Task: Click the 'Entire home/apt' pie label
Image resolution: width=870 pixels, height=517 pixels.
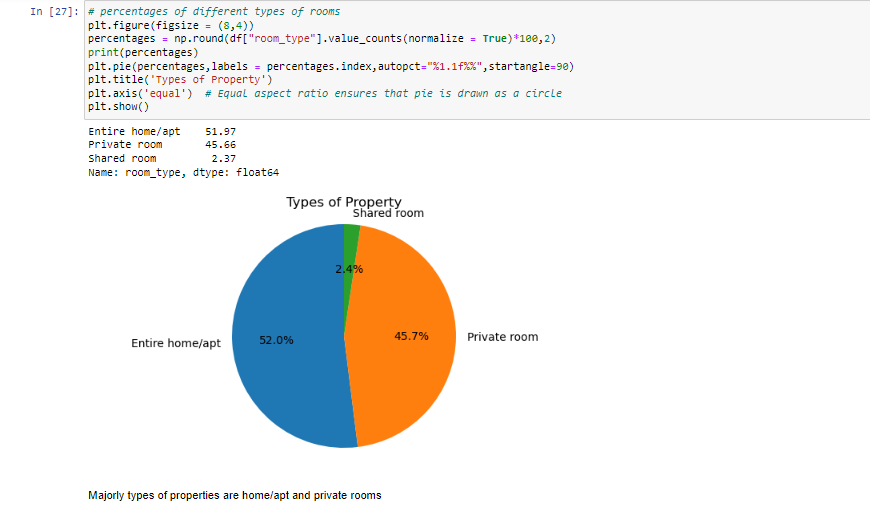Action: point(176,343)
